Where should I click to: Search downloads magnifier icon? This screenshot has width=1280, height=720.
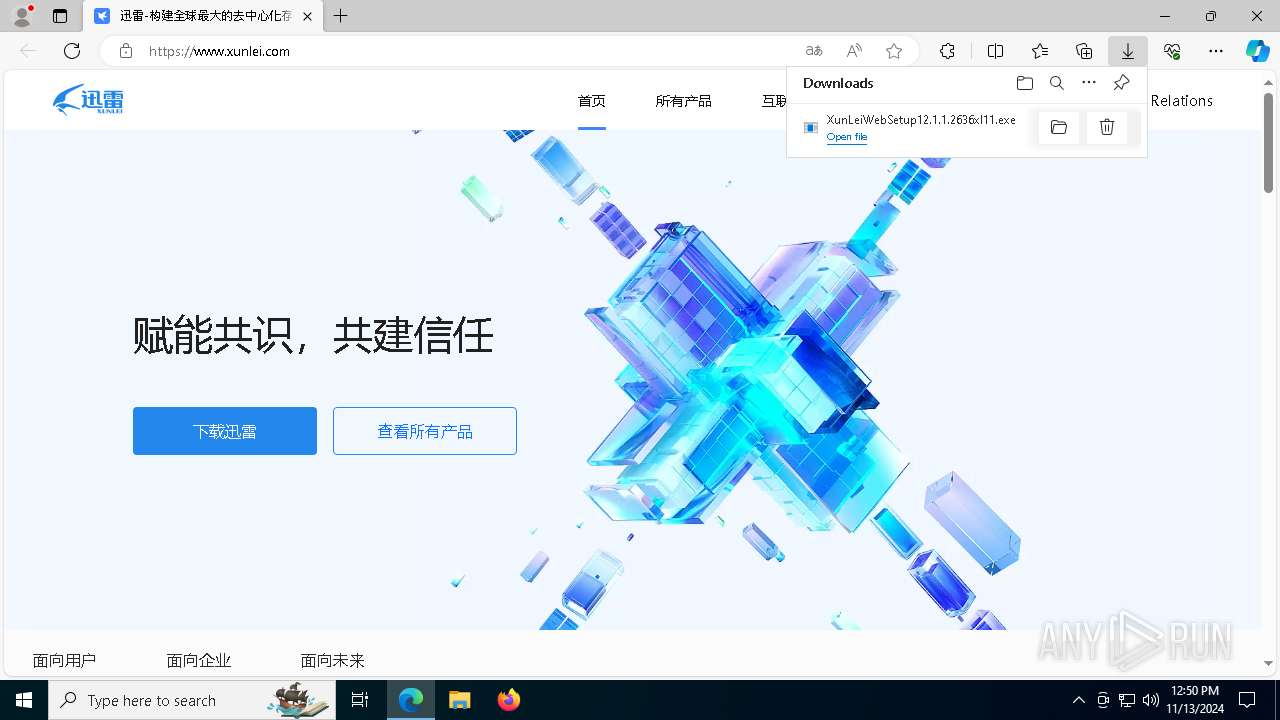click(1057, 83)
